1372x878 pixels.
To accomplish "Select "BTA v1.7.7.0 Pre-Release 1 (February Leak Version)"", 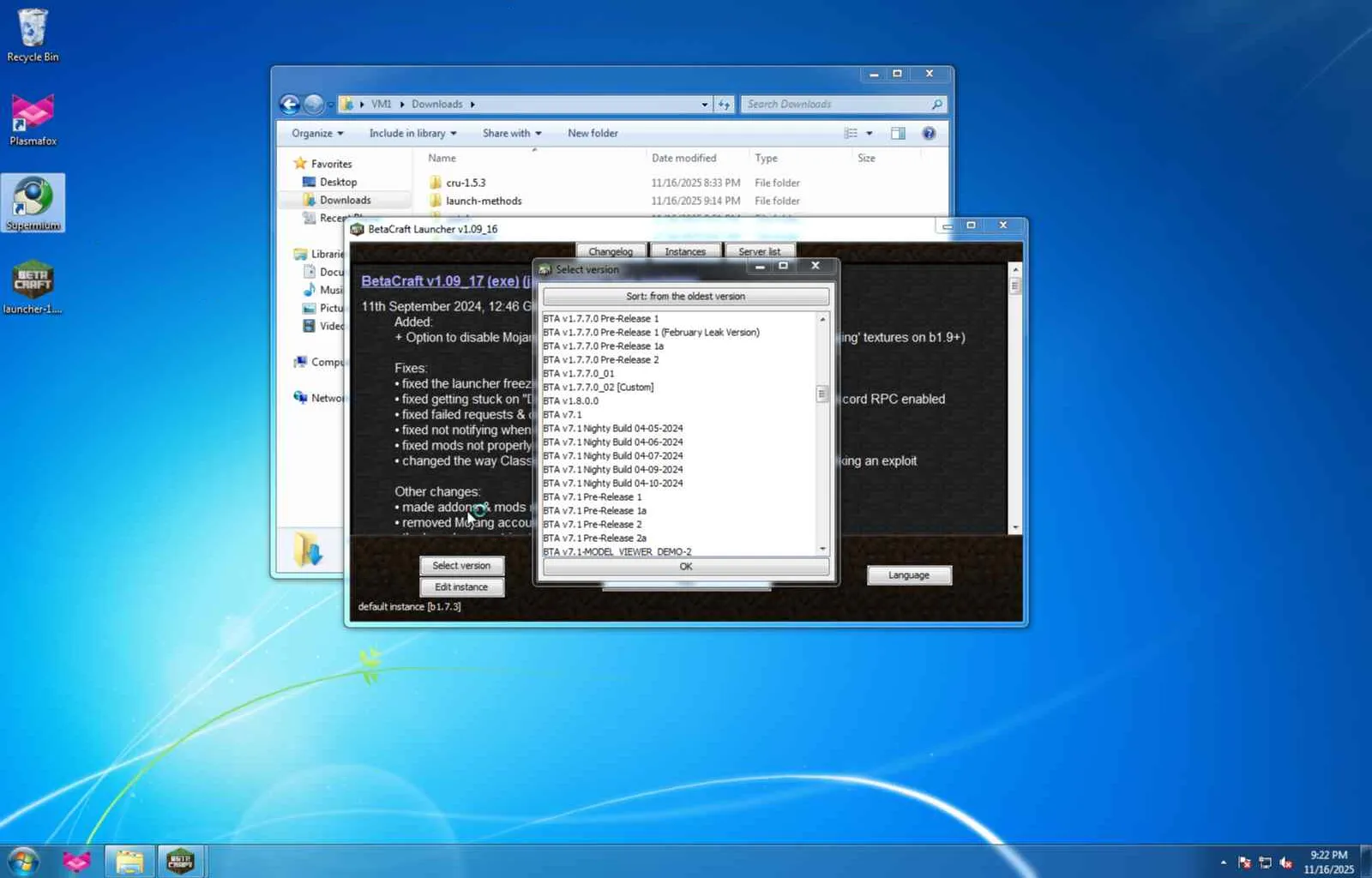I will click(x=651, y=333).
